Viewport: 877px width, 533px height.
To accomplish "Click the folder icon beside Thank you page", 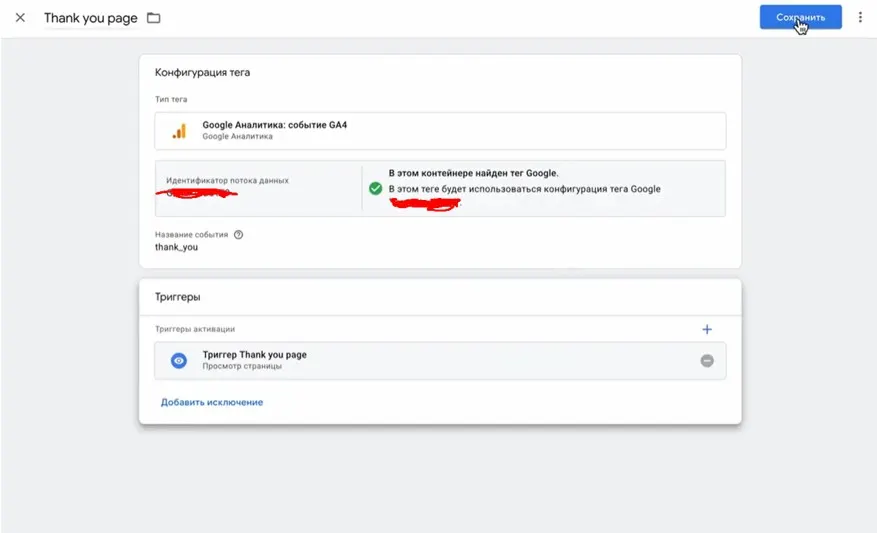I will pyautogui.click(x=153, y=18).
